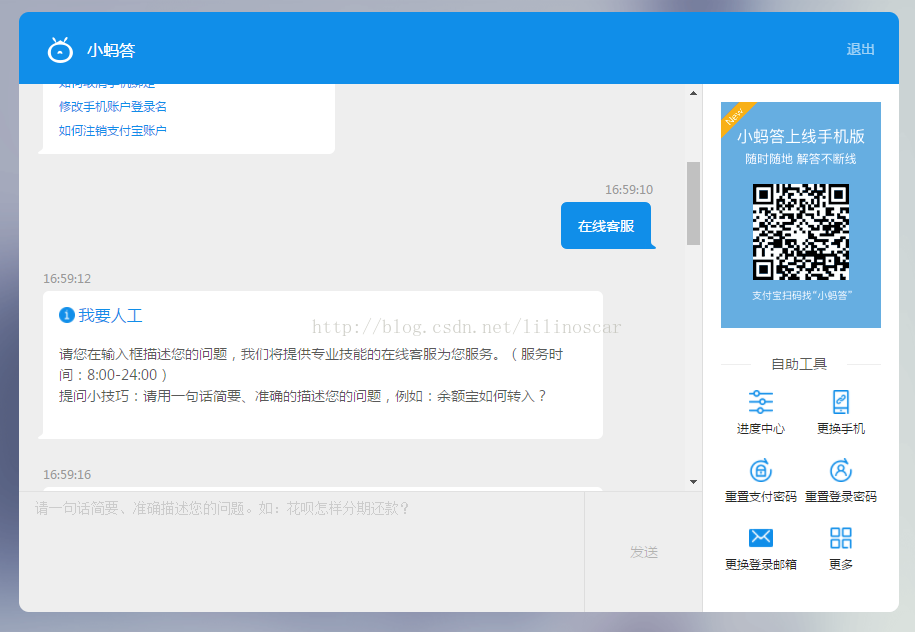Viewport: 915px width, 632px height.
Task: Click the 小蚂答 ant logo icon
Action: tap(60, 50)
